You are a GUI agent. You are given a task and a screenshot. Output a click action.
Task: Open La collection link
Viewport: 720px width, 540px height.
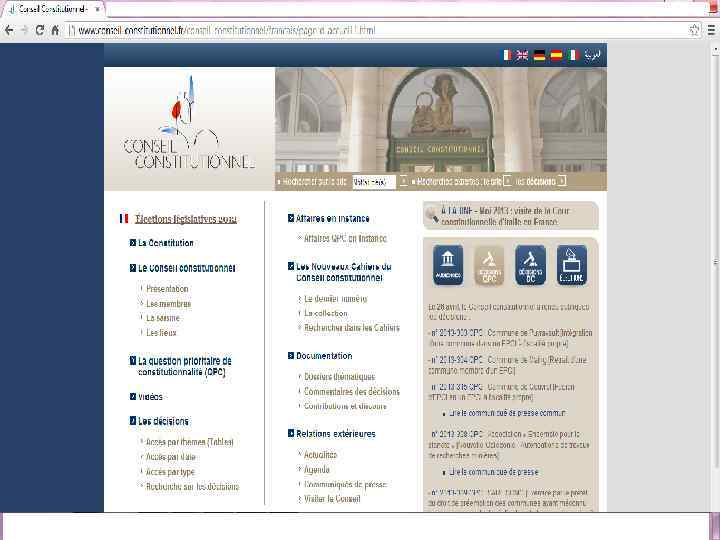pyautogui.click(x=326, y=313)
